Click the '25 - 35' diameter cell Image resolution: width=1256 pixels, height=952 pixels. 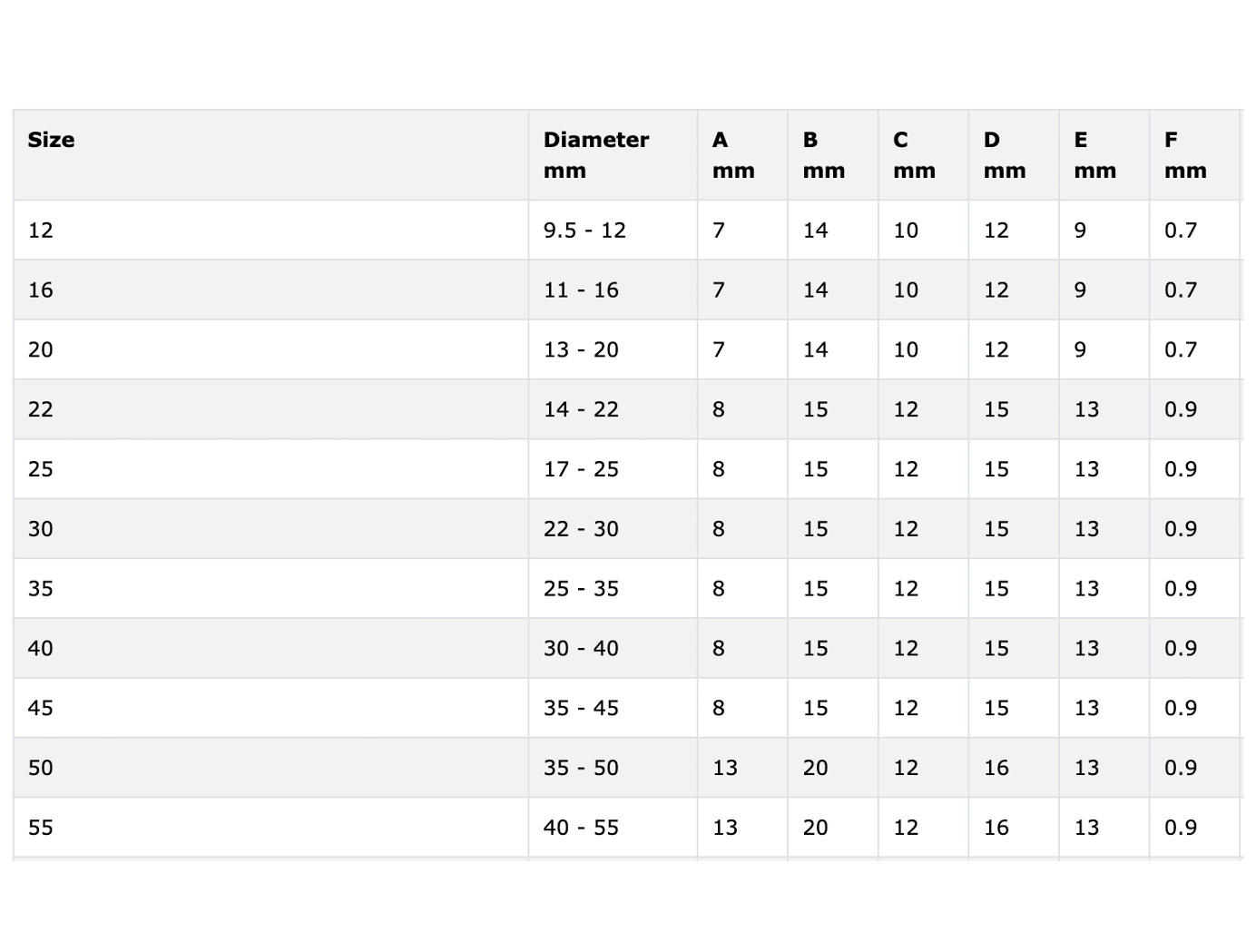coord(581,589)
